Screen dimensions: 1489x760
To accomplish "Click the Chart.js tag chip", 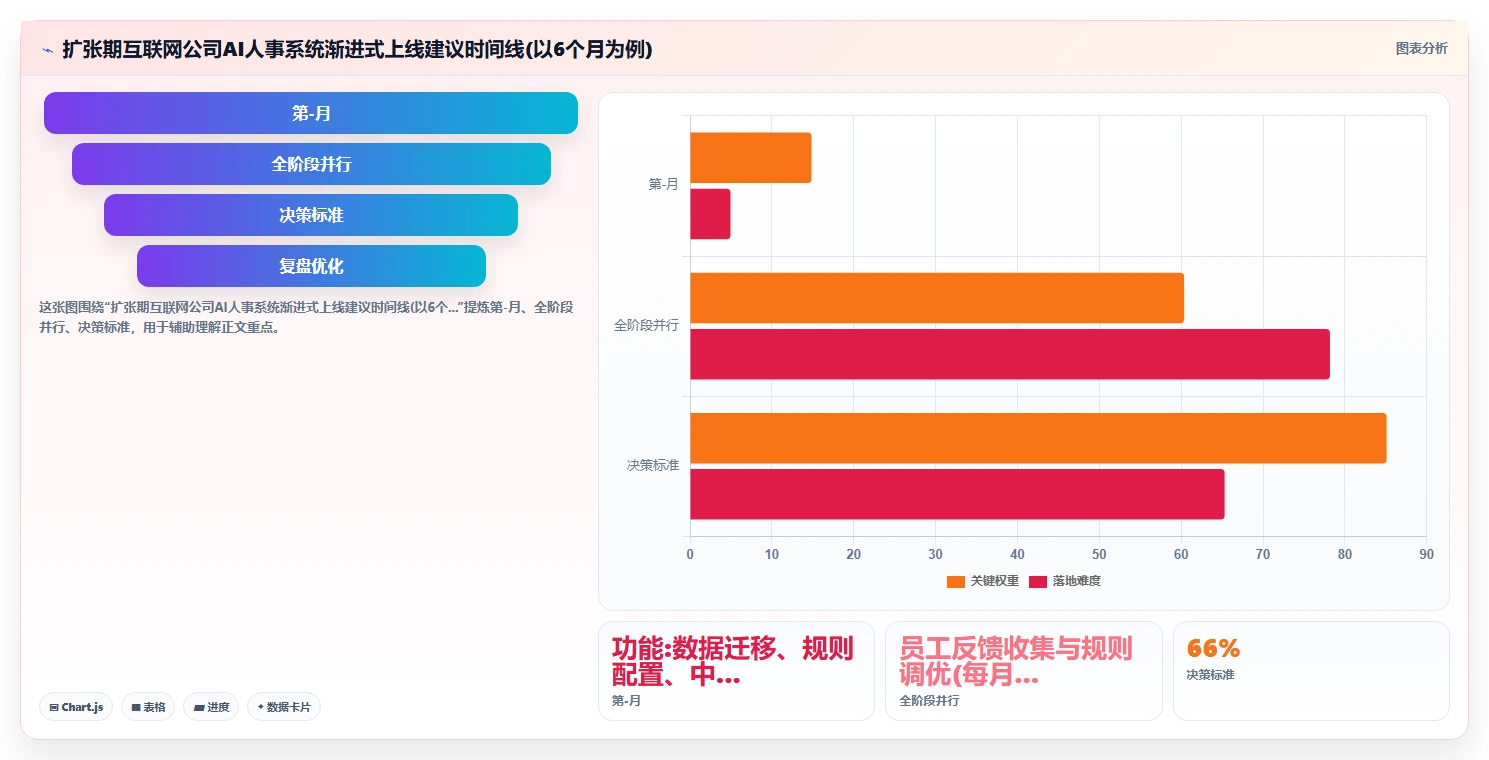I will coord(77,707).
